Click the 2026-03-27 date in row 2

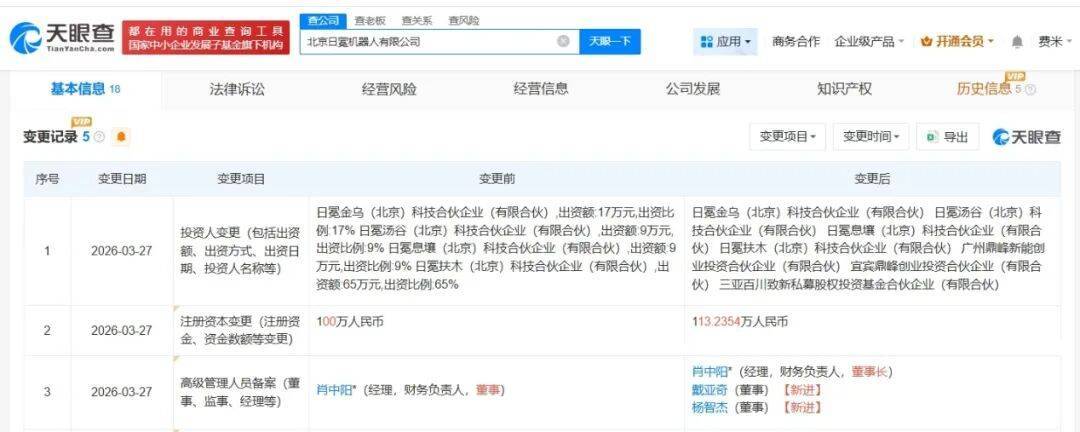pos(121,330)
